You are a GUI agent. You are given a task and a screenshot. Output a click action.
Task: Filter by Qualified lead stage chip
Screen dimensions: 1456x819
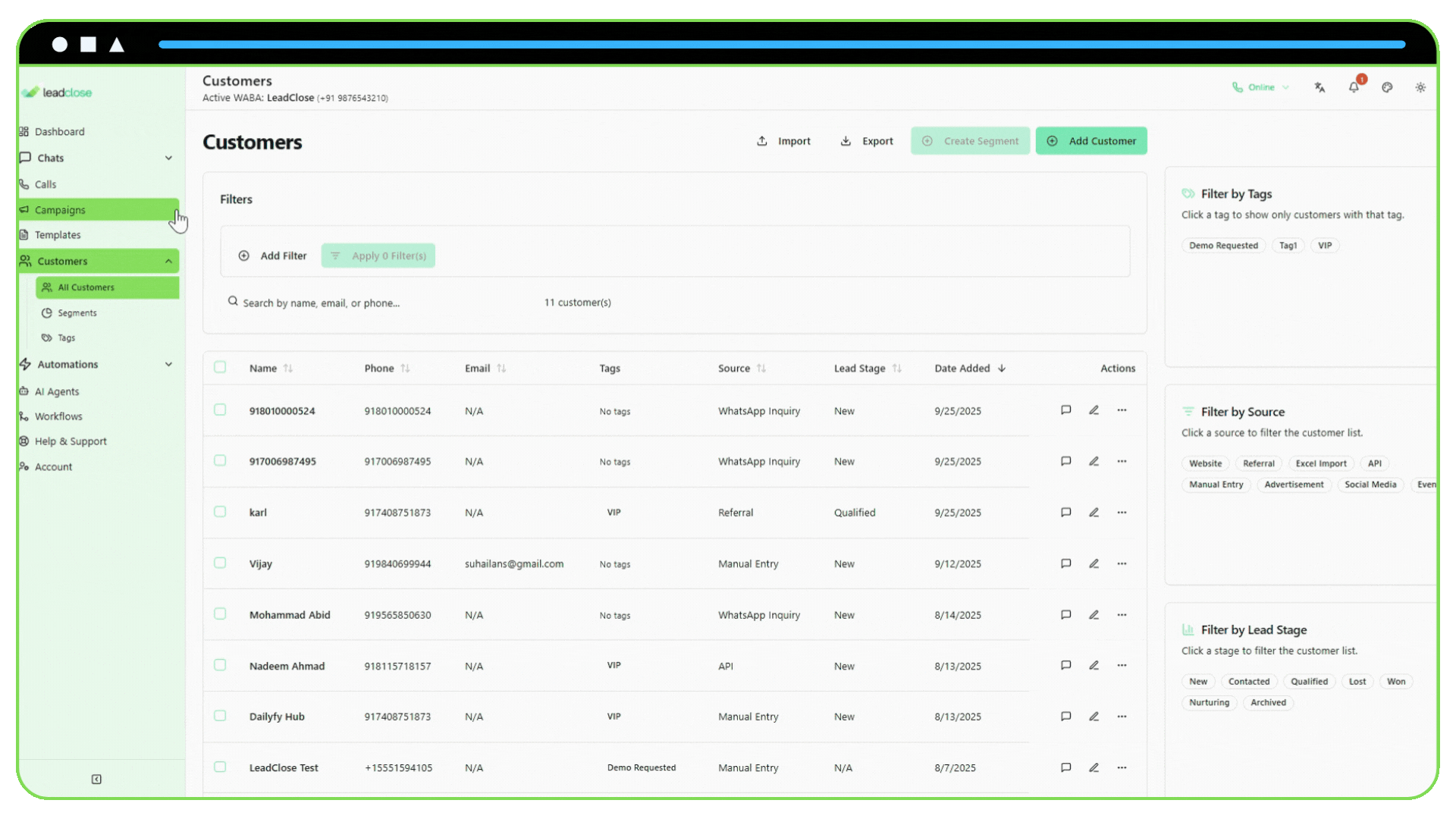(1310, 682)
